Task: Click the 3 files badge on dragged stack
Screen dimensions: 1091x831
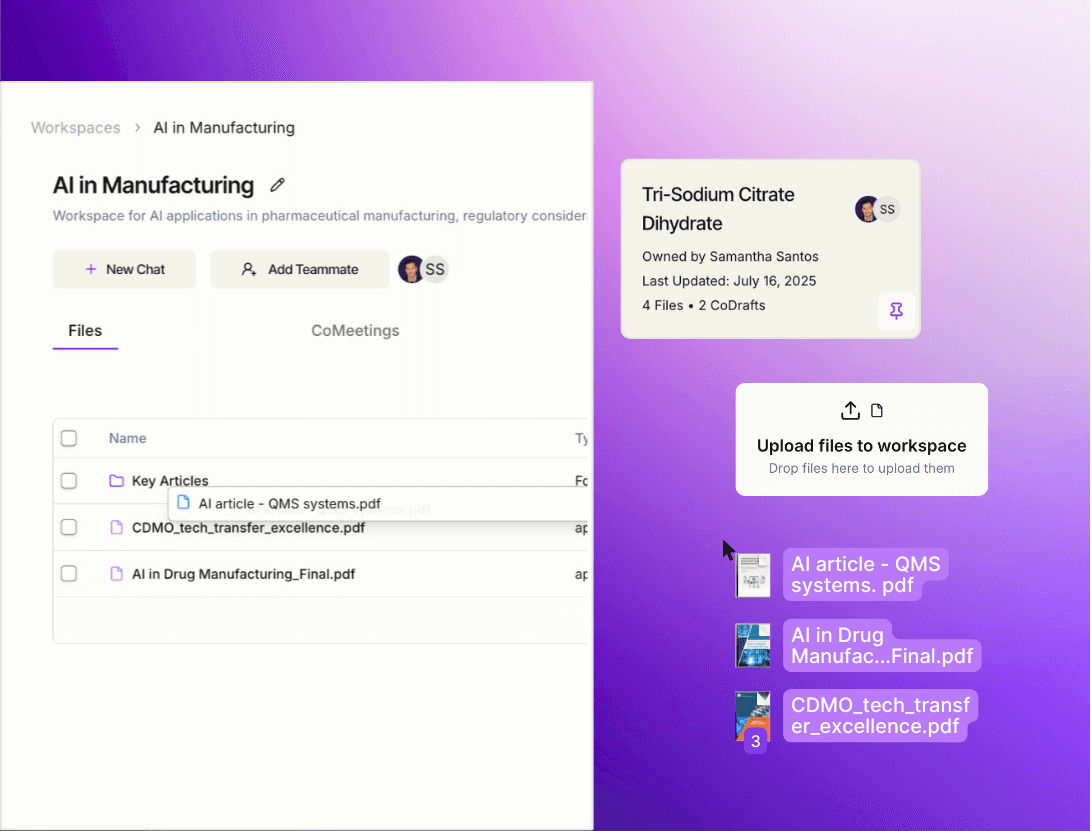Action: (756, 741)
